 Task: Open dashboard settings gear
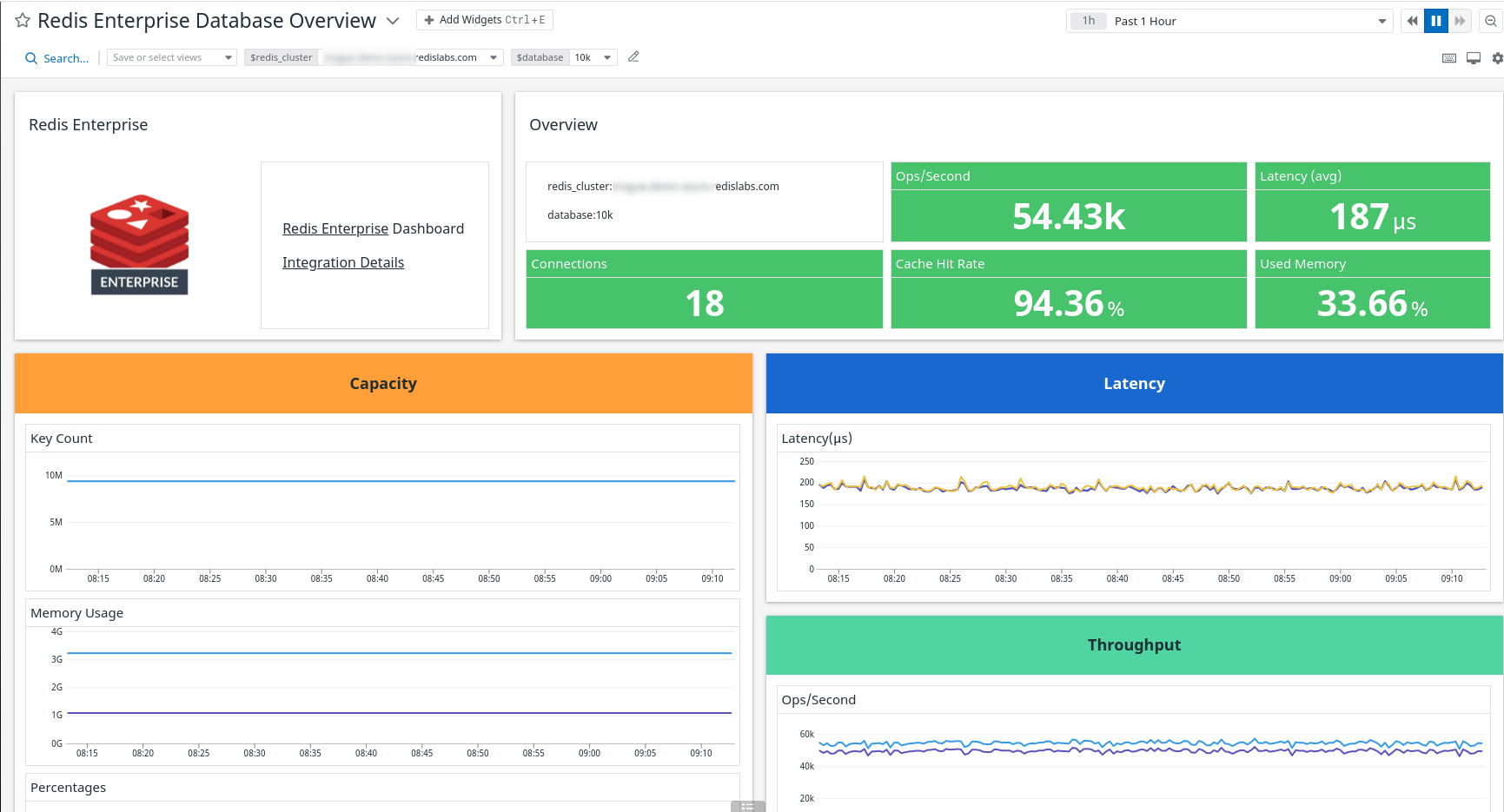[x=1497, y=58]
